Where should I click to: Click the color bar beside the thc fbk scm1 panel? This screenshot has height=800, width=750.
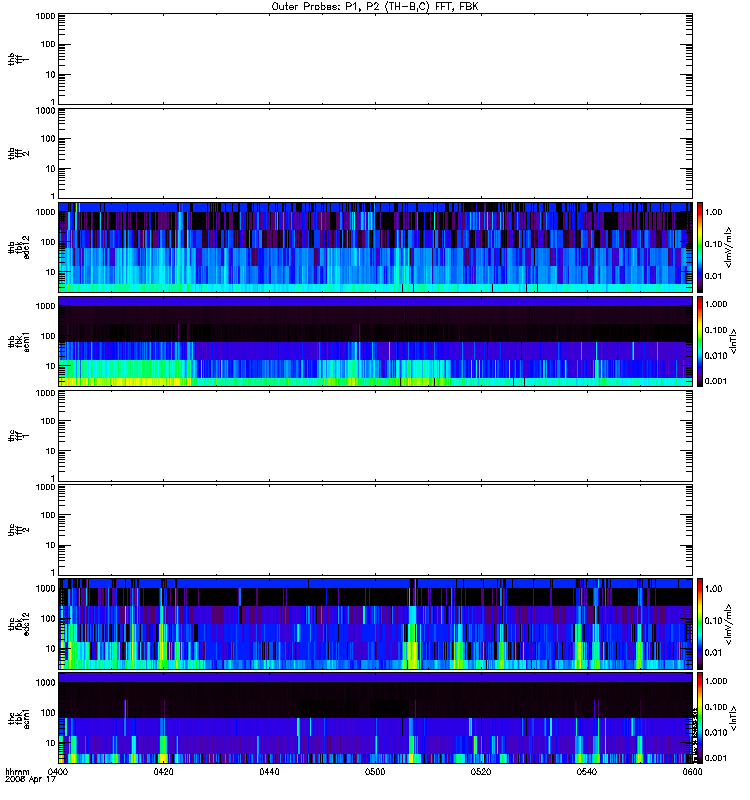click(x=700, y=718)
